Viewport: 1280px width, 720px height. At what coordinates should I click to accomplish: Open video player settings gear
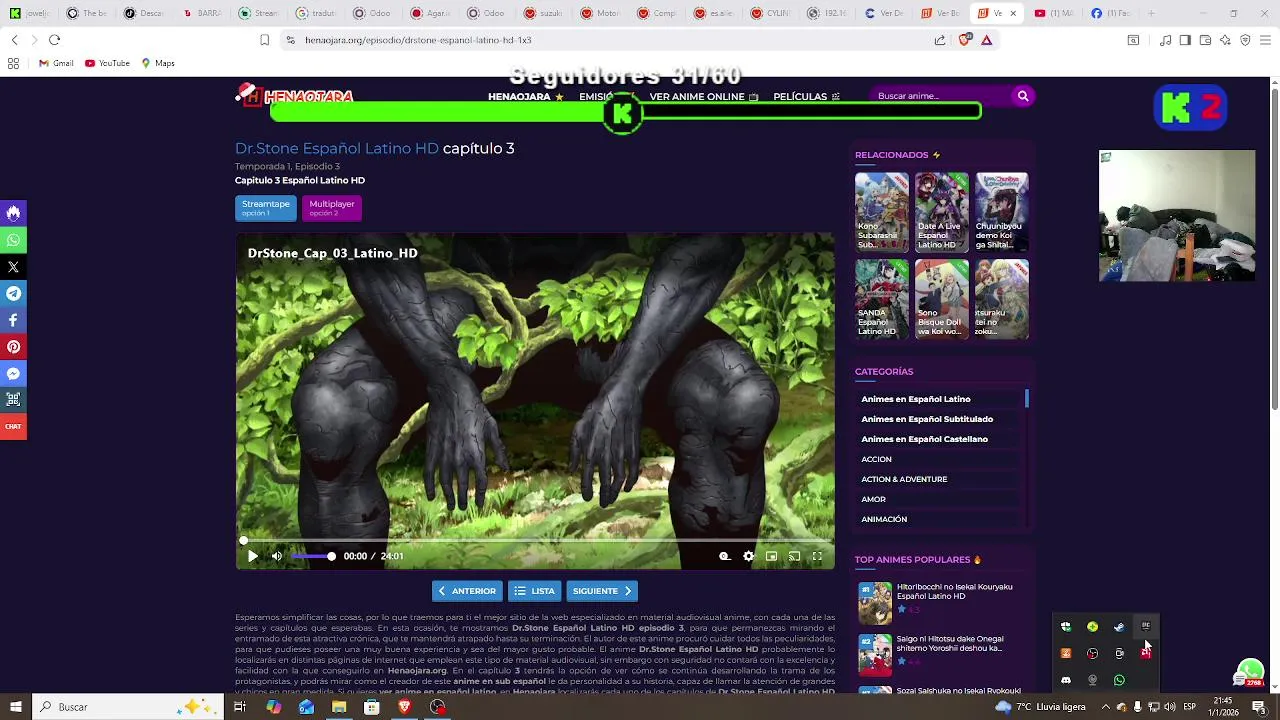click(749, 556)
